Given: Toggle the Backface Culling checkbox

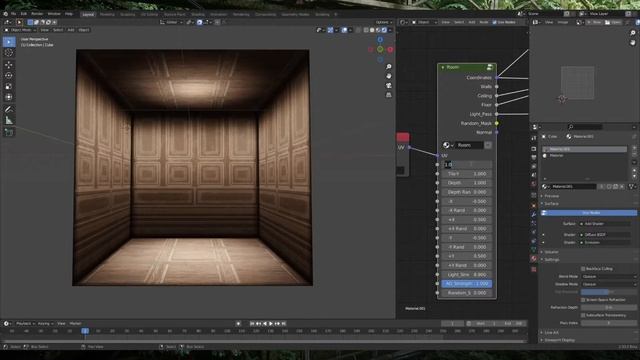Looking at the screenshot, I should coord(583,269).
